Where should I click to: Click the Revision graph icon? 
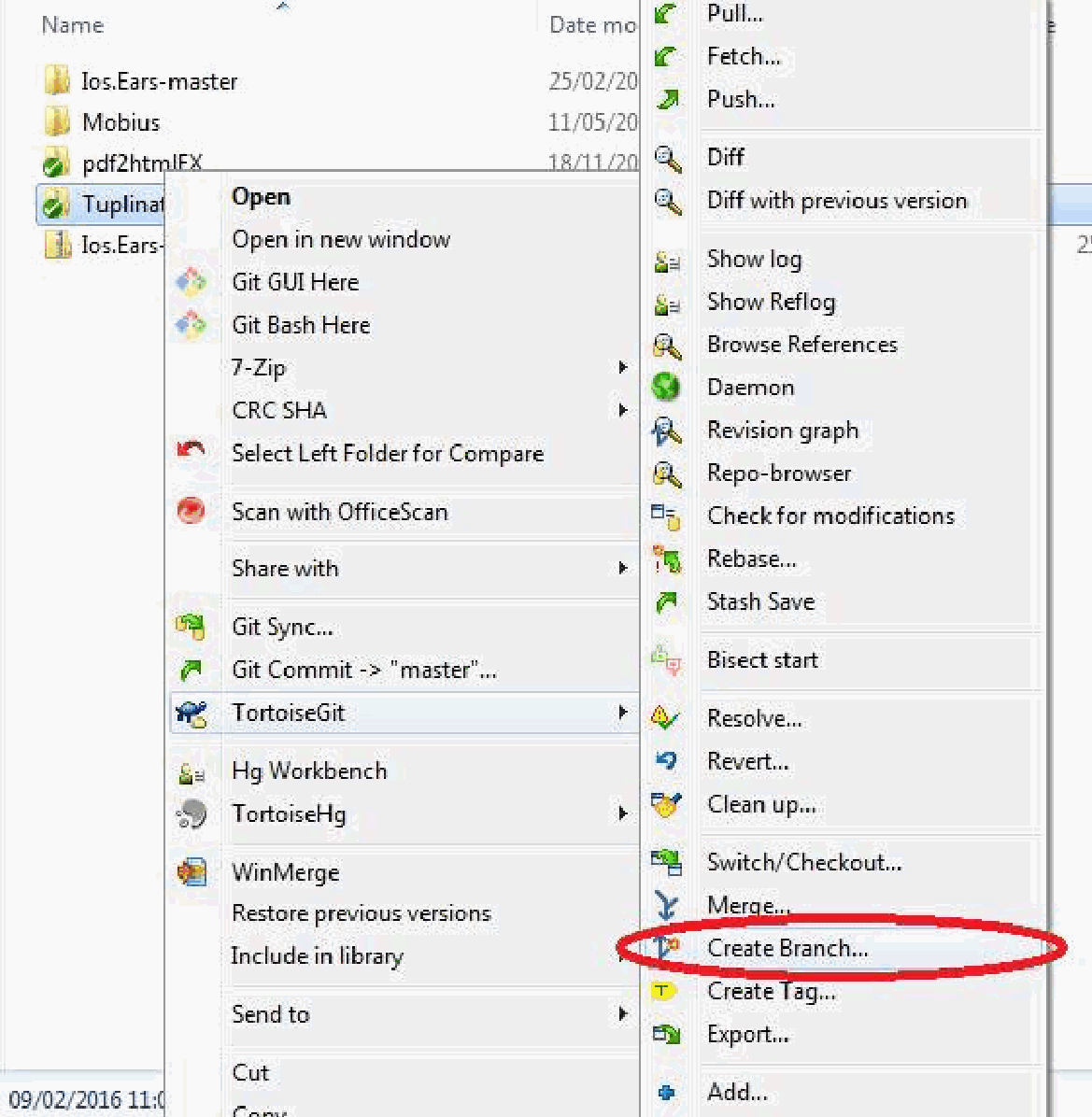coord(668,431)
